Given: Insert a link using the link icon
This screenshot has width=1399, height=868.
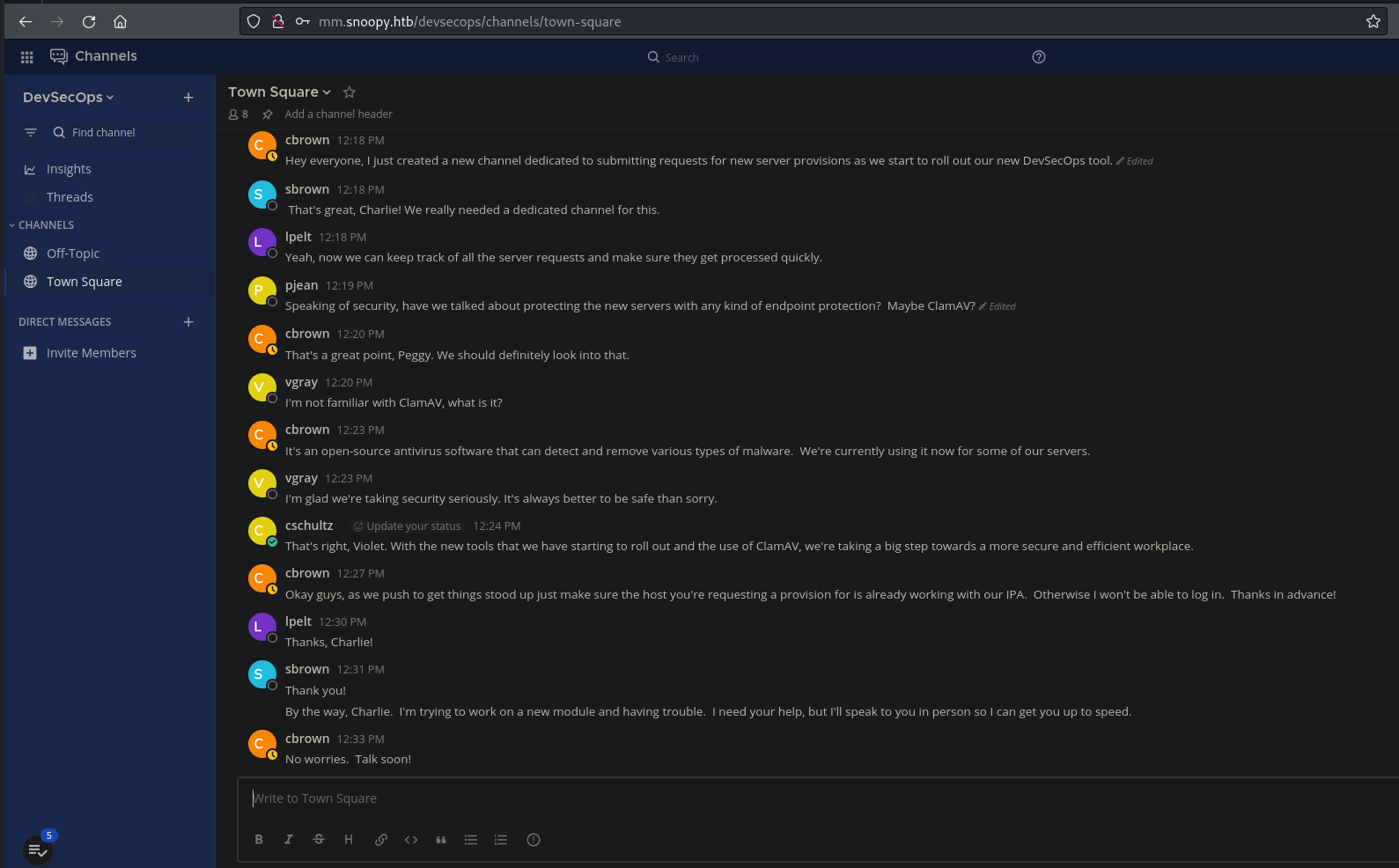Looking at the screenshot, I should pos(380,840).
